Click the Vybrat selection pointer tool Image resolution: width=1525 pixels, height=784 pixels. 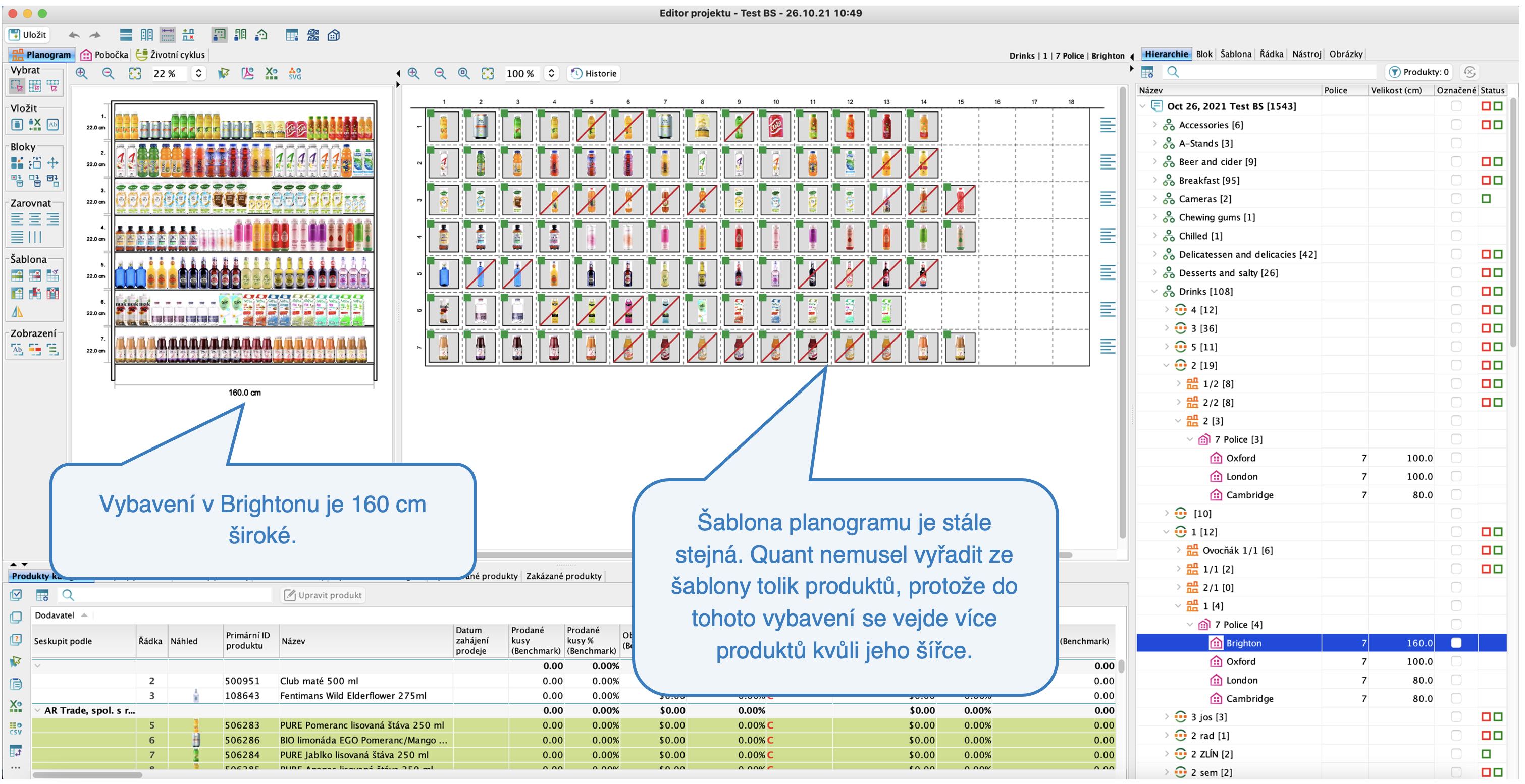click(17, 87)
